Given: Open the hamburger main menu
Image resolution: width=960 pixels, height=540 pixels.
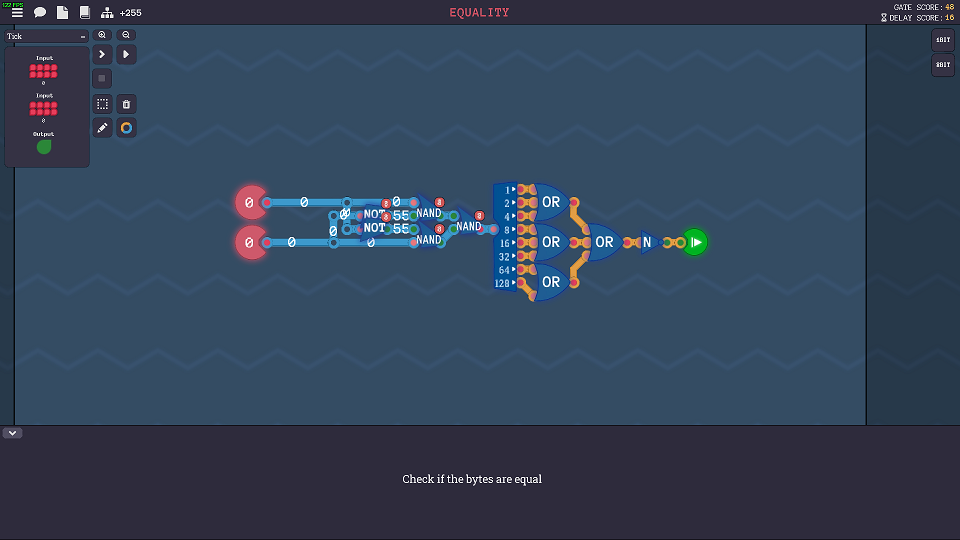Looking at the screenshot, I should click(17, 13).
